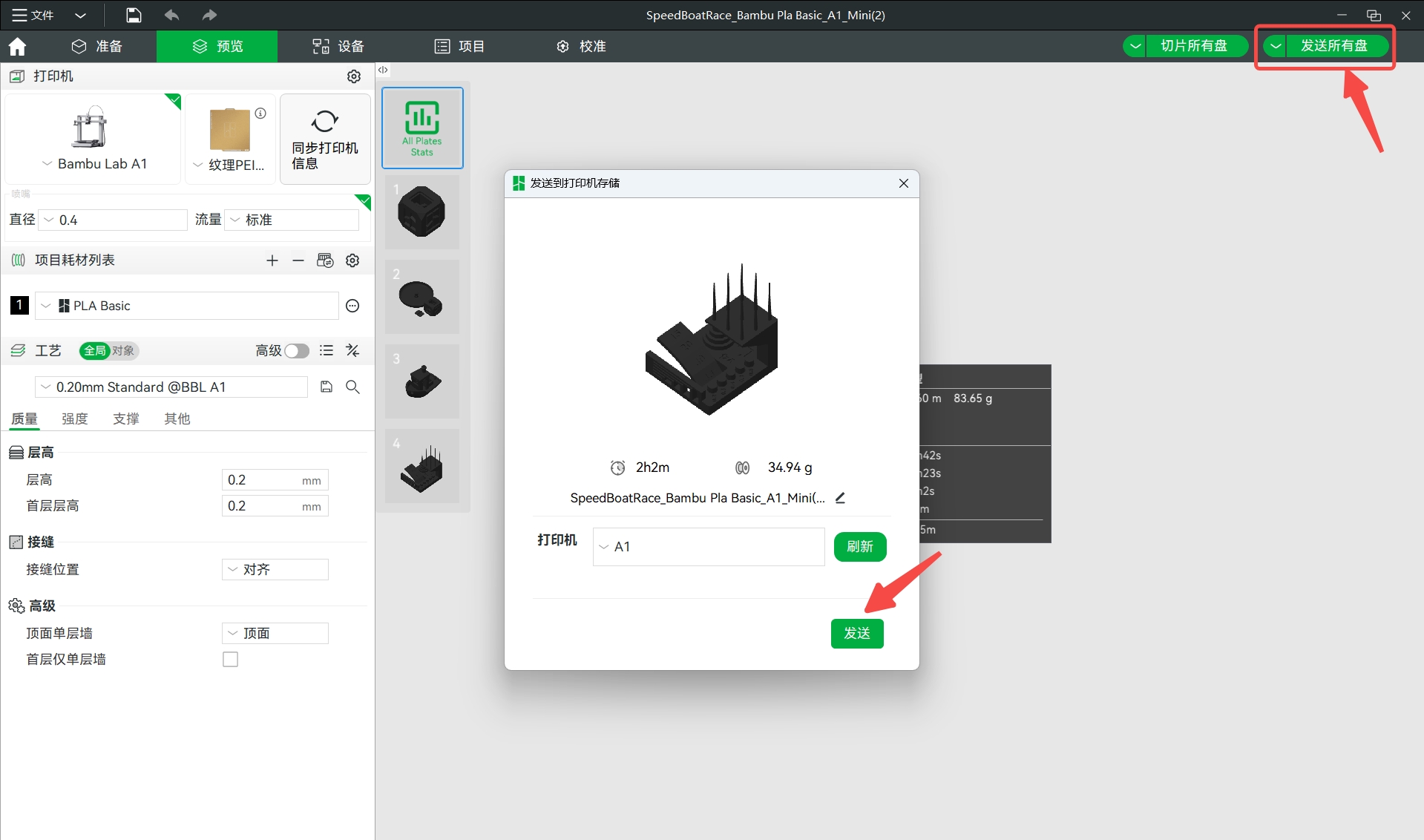Open filament list settings gear
Image resolution: width=1424 pixels, height=840 pixels.
click(353, 260)
